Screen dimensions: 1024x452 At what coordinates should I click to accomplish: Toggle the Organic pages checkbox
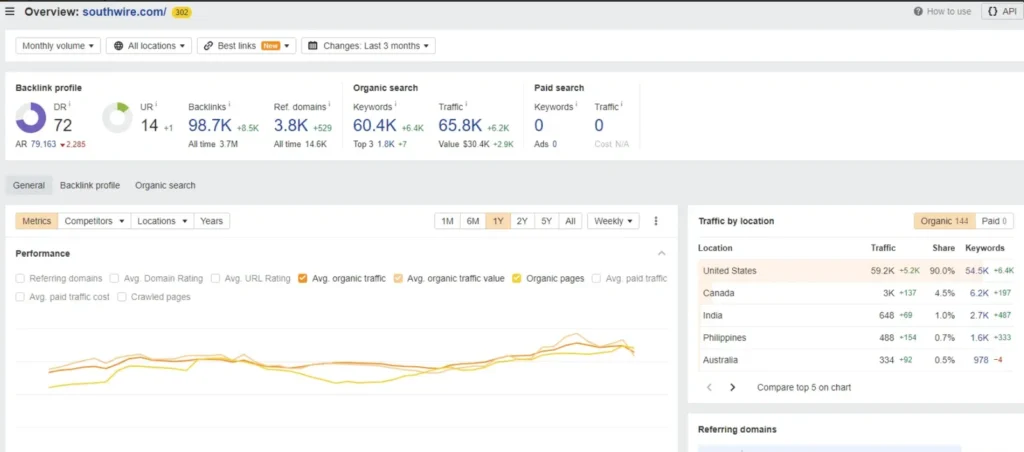point(517,279)
